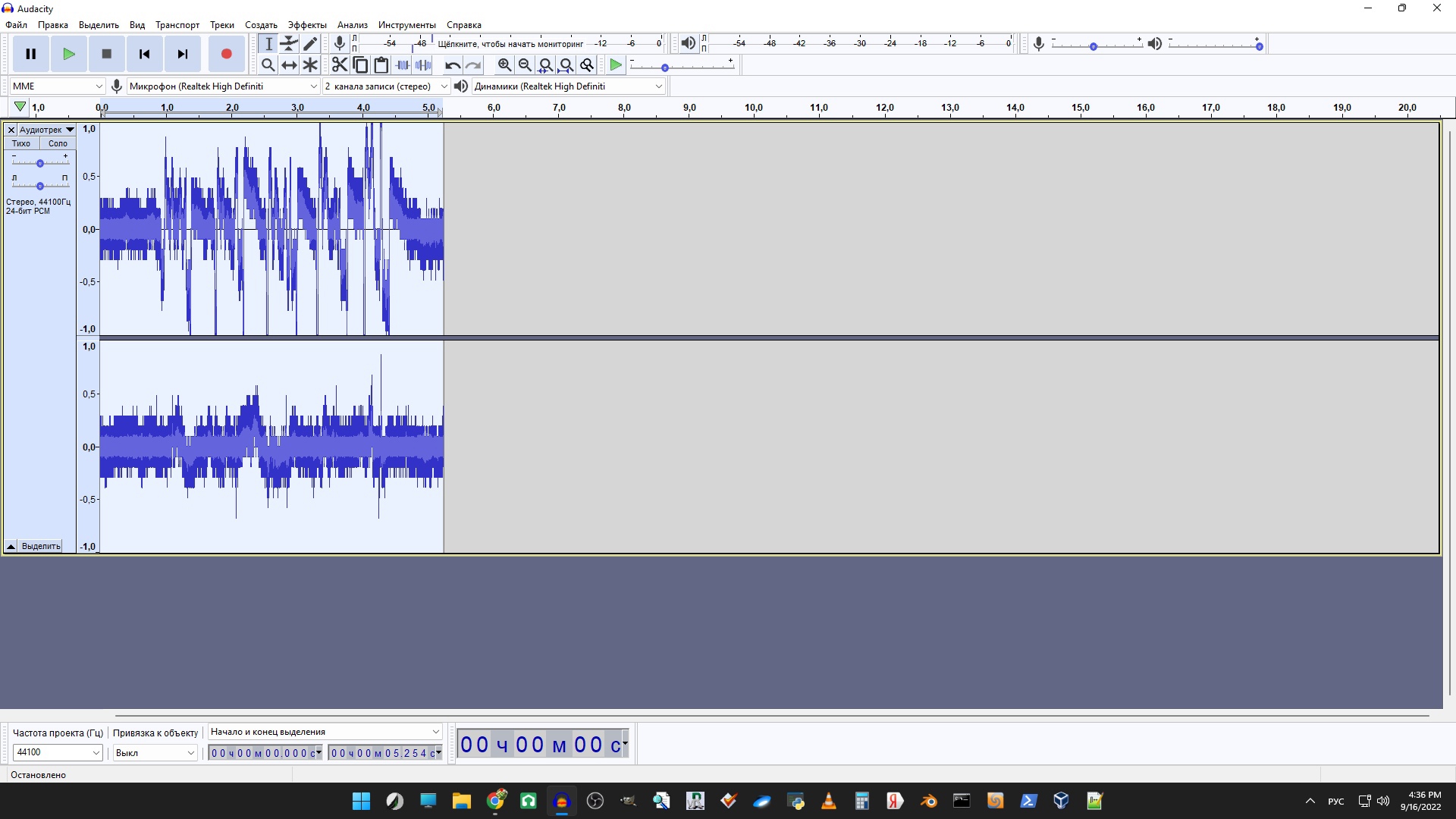Select the Time Shift tool

(x=289, y=64)
